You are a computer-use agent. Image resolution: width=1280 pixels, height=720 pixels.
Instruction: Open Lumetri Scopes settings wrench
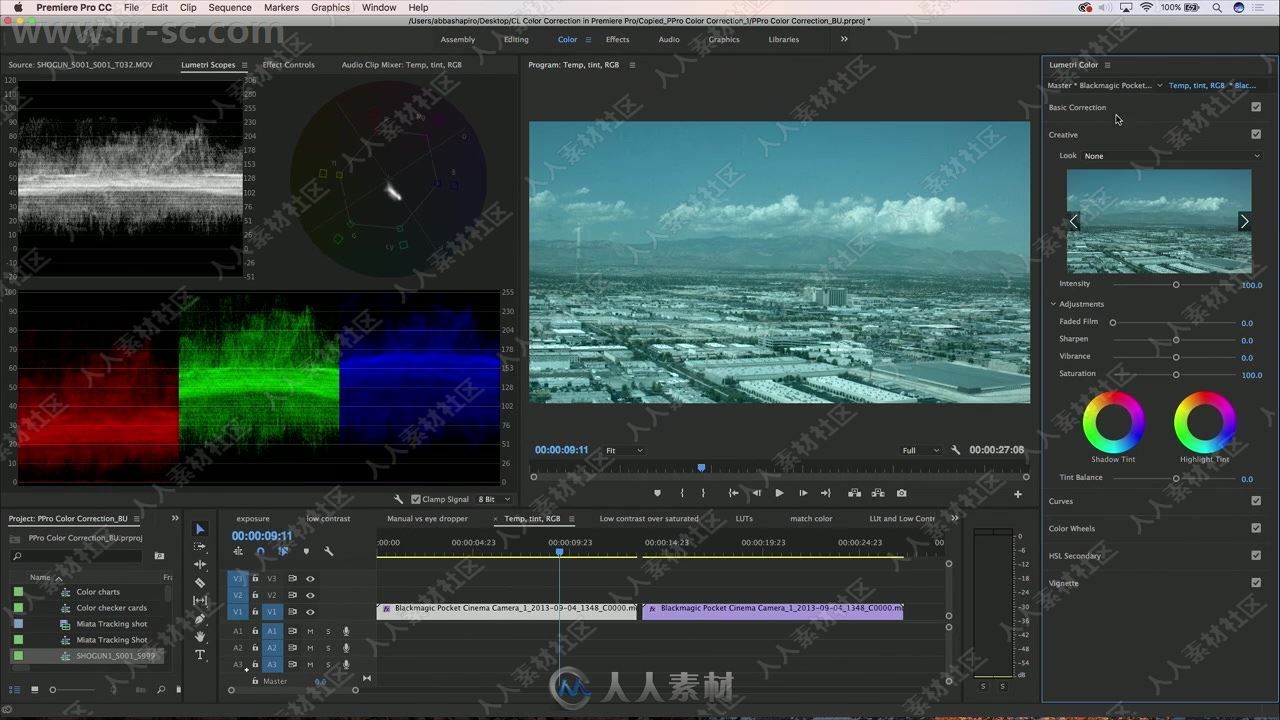399,499
